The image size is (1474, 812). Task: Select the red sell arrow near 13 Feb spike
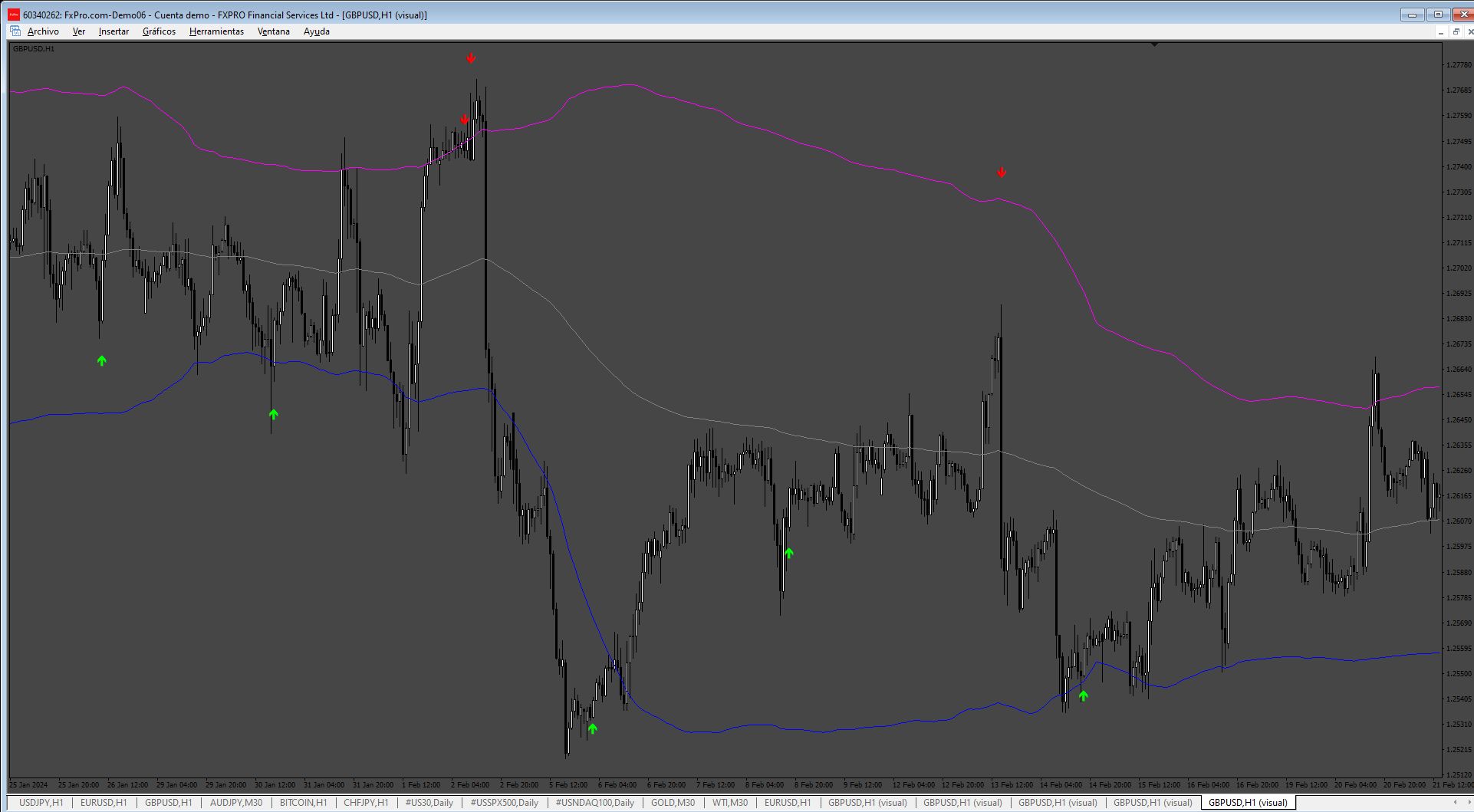(1002, 173)
